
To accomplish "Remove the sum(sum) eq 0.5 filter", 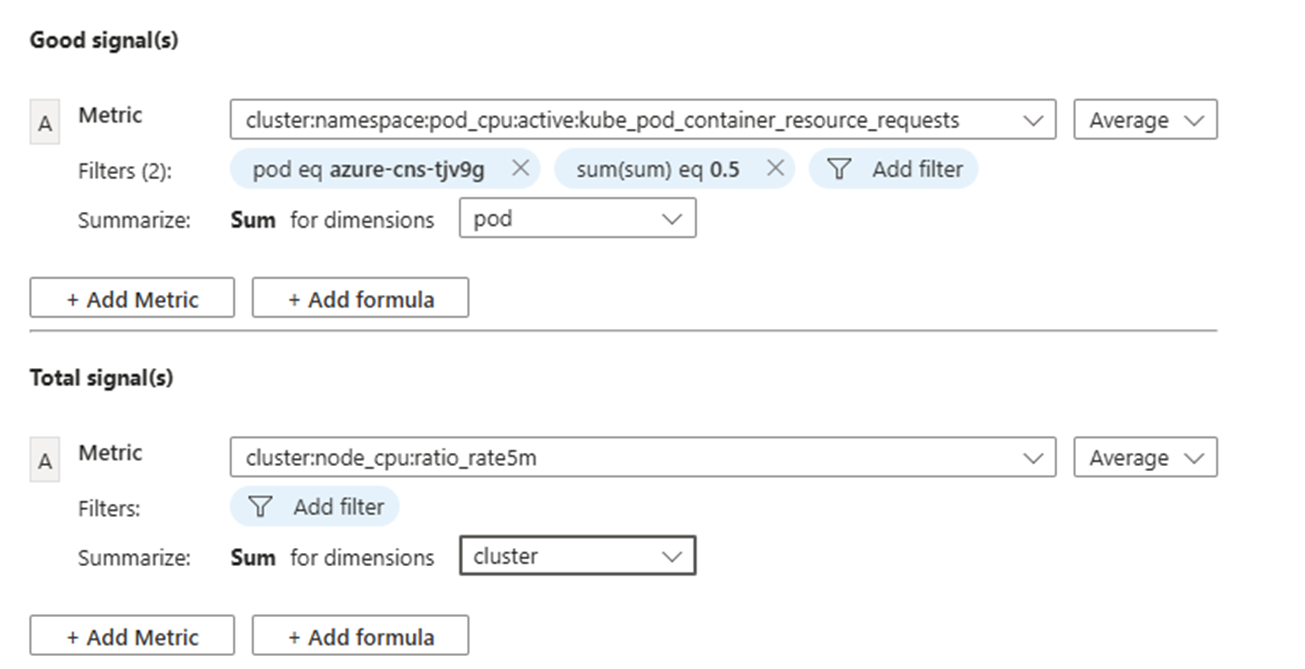I will (x=775, y=169).
